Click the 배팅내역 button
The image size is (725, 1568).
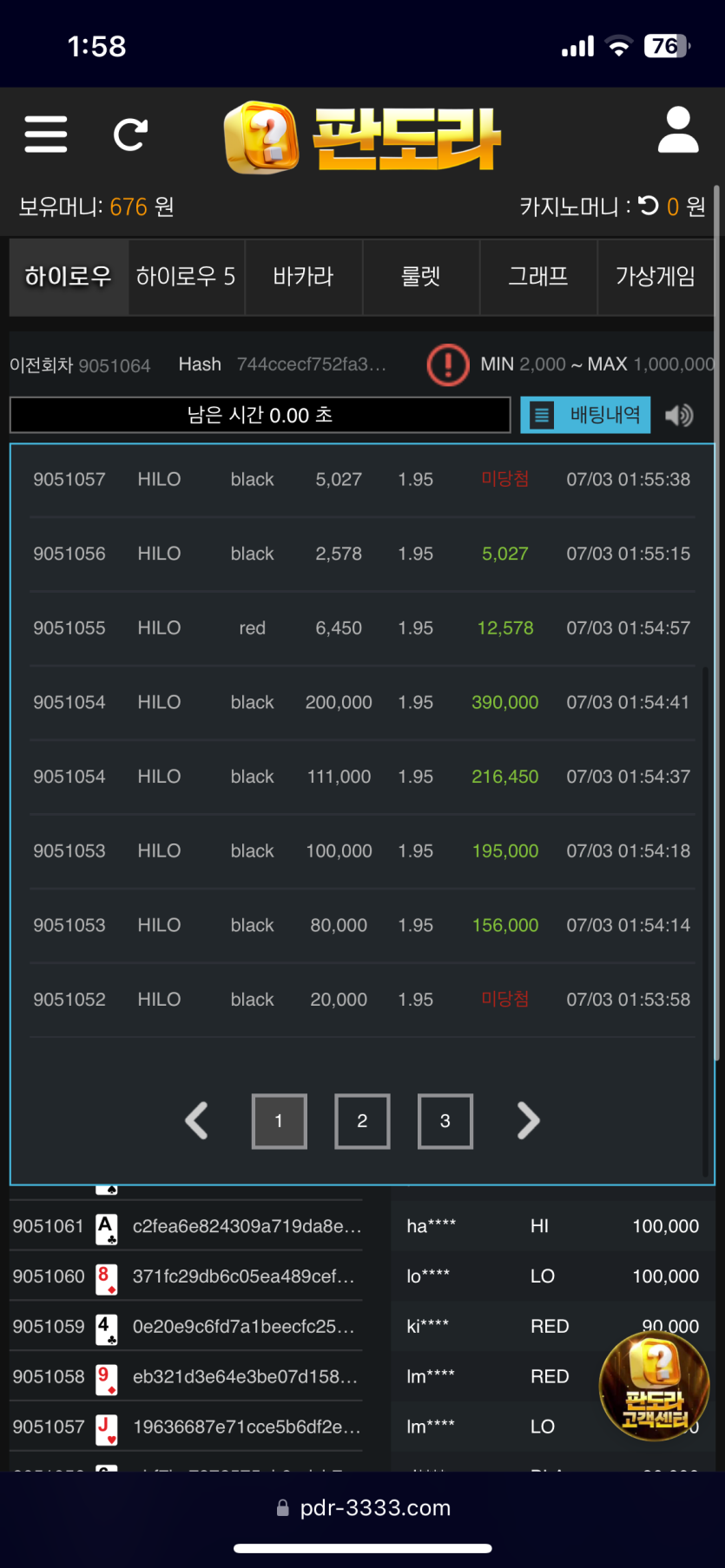(x=586, y=415)
